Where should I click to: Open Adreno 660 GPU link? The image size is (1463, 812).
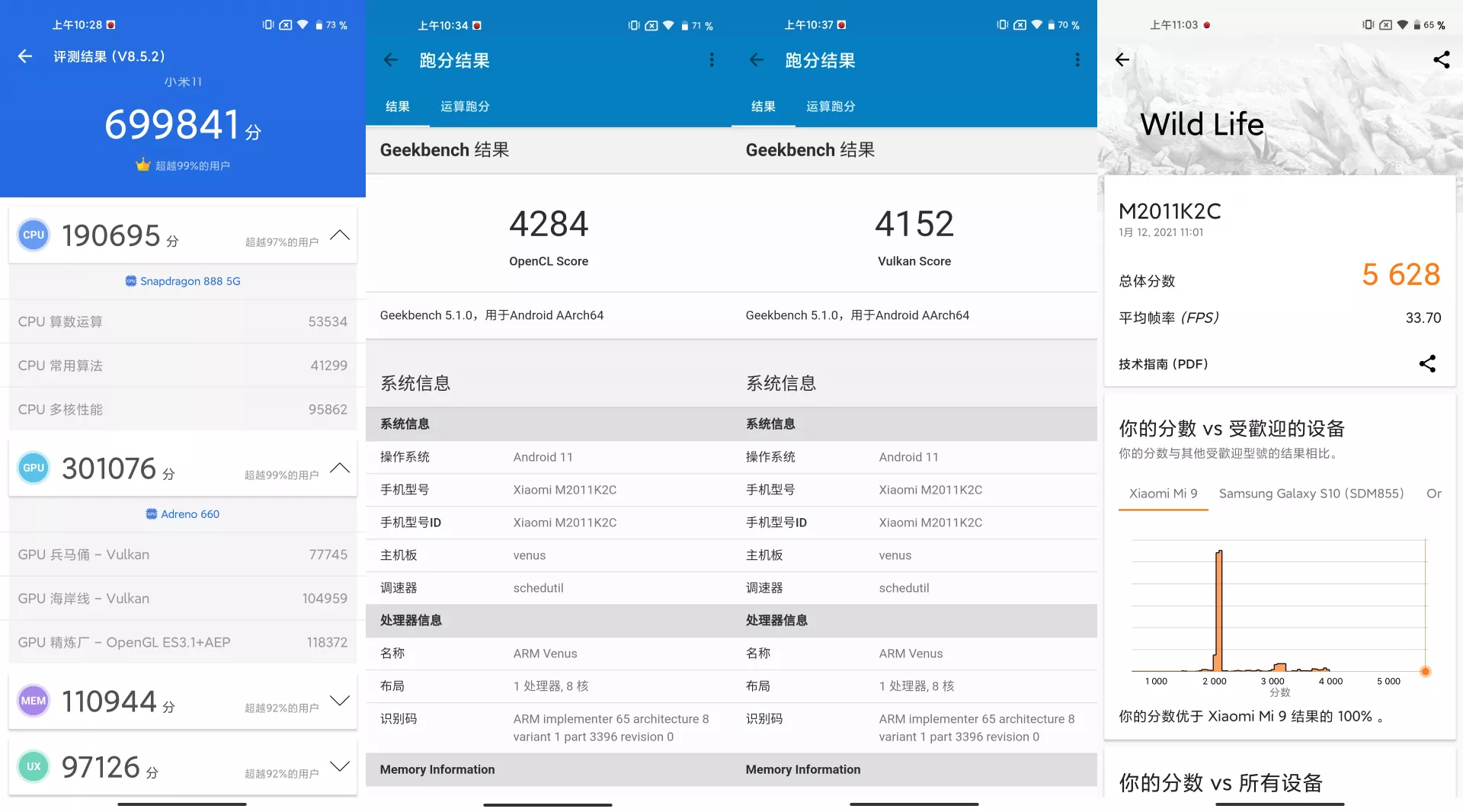183,514
